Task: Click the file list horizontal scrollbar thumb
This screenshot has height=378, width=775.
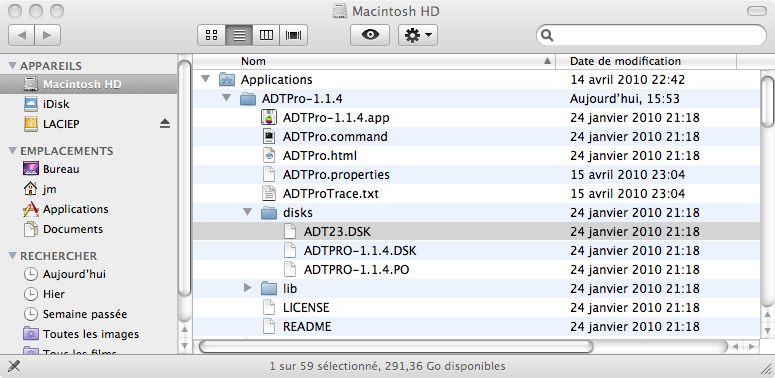Action: (395, 346)
